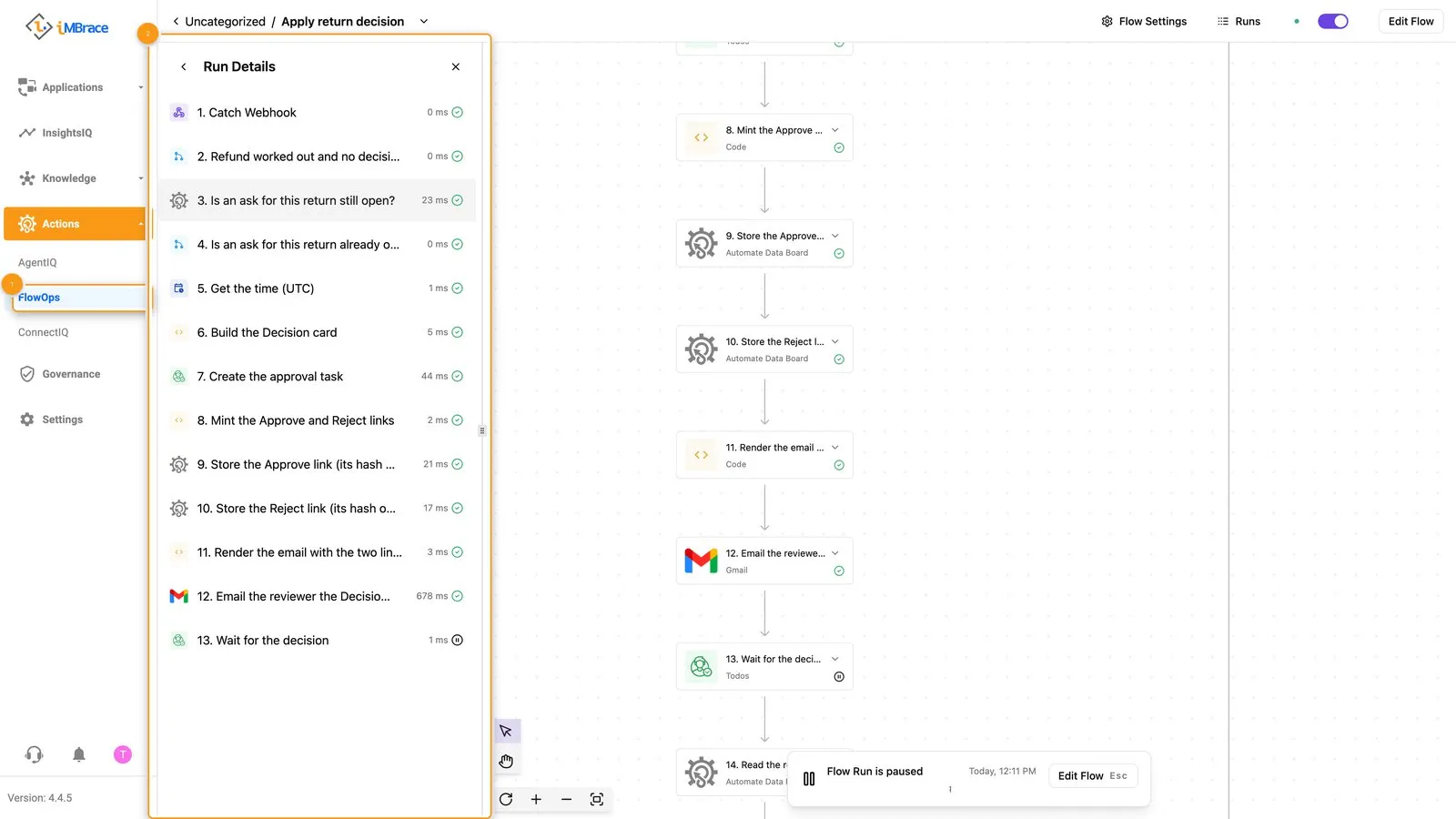
Task: Open step 7. Create the approval task
Action: pos(317,377)
